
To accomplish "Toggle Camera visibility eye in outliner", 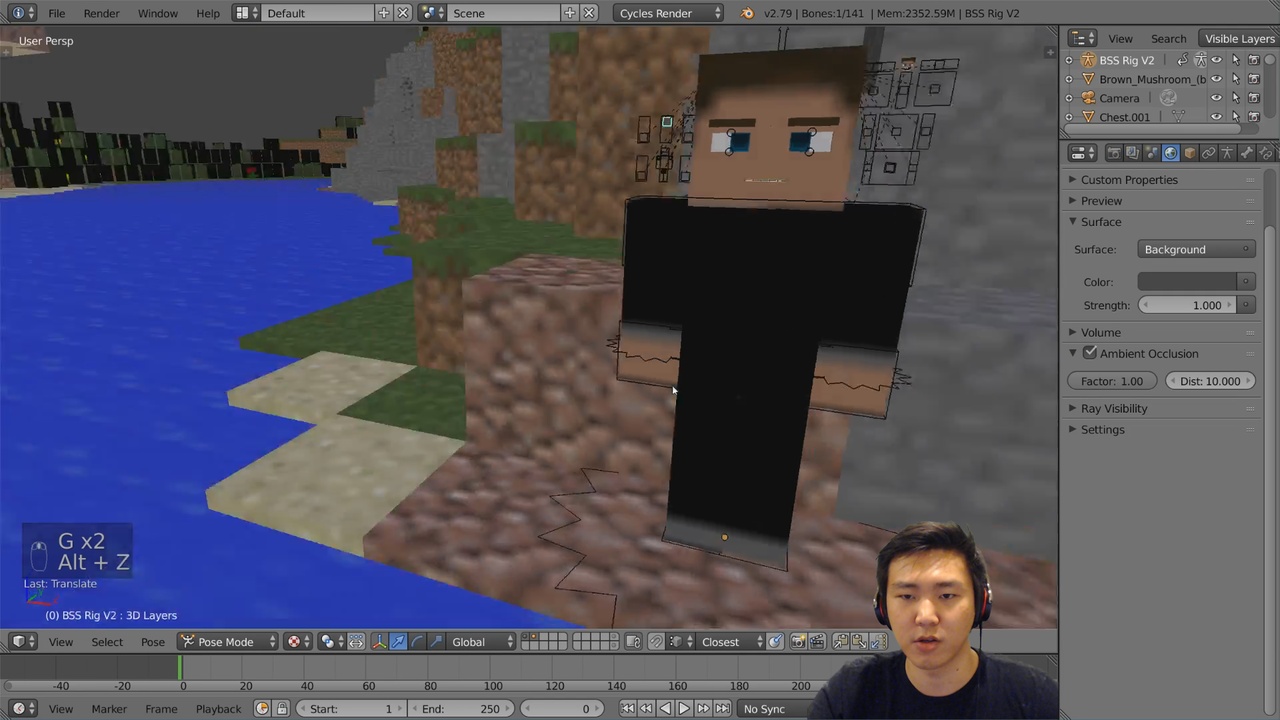I will tap(1216, 98).
